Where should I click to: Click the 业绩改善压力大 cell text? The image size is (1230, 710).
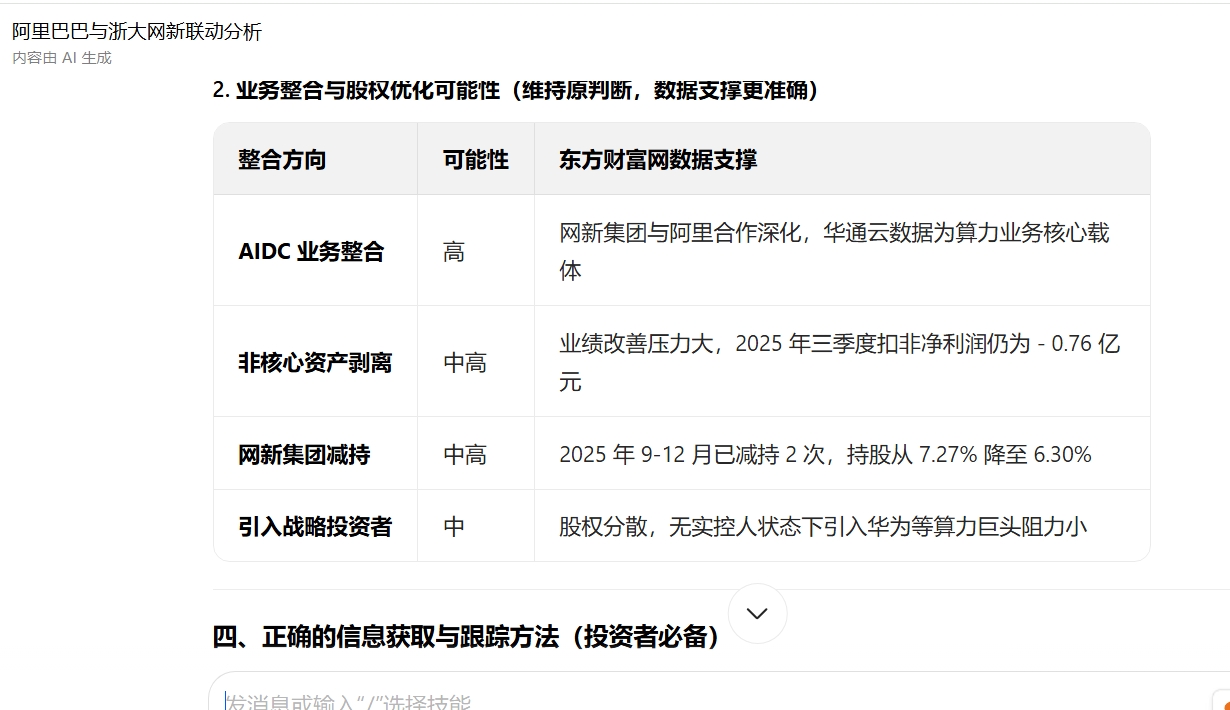click(840, 363)
